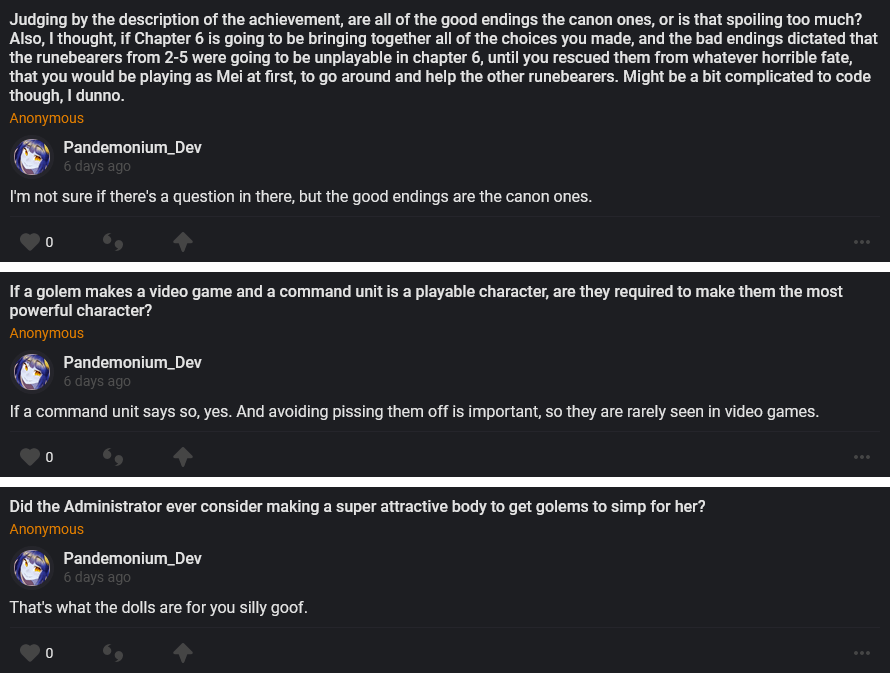Share the command unit video game answer
The width and height of the screenshot is (890, 673).
coord(182,457)
